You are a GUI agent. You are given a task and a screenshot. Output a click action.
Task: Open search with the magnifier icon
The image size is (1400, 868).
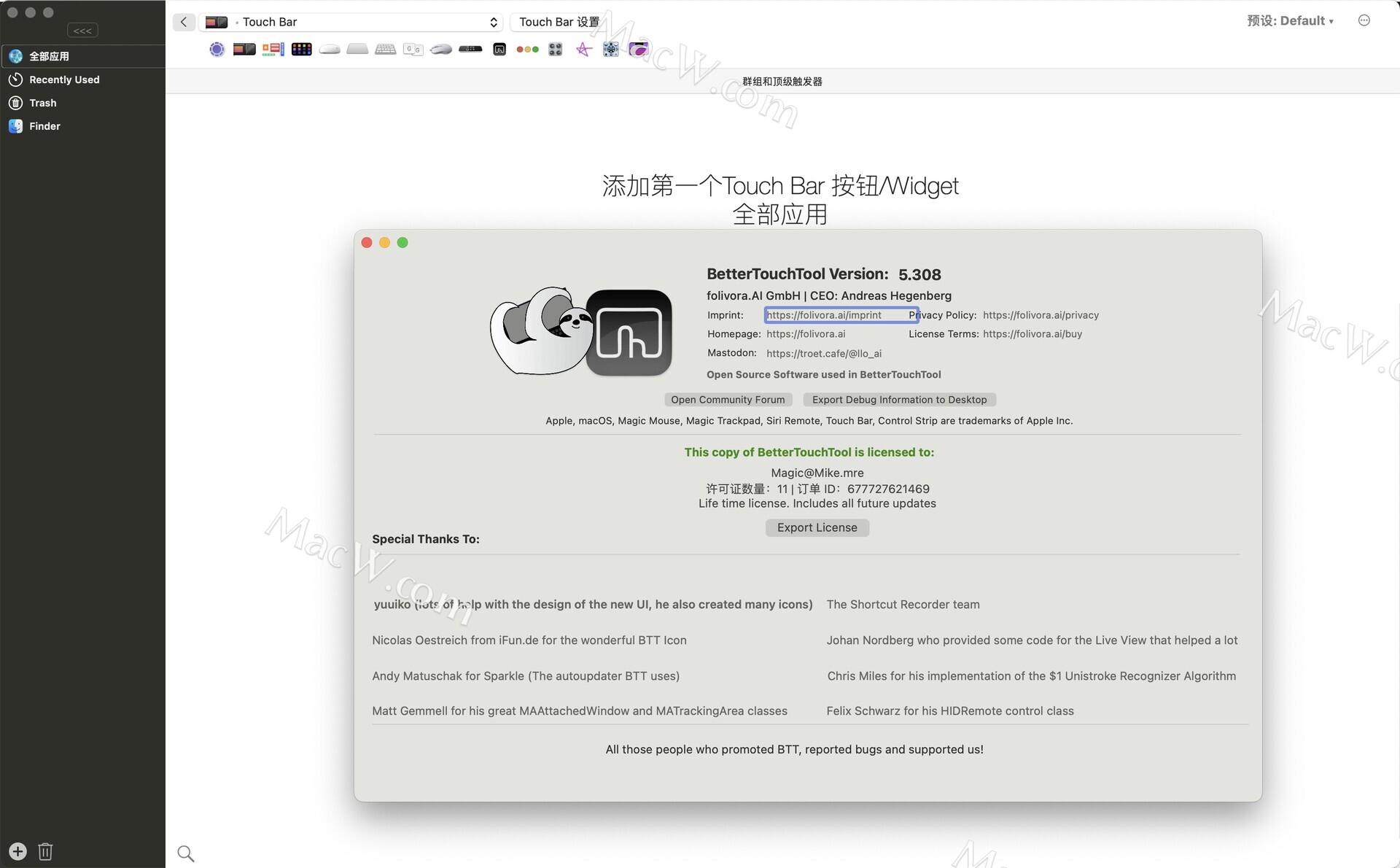(186, 853)
